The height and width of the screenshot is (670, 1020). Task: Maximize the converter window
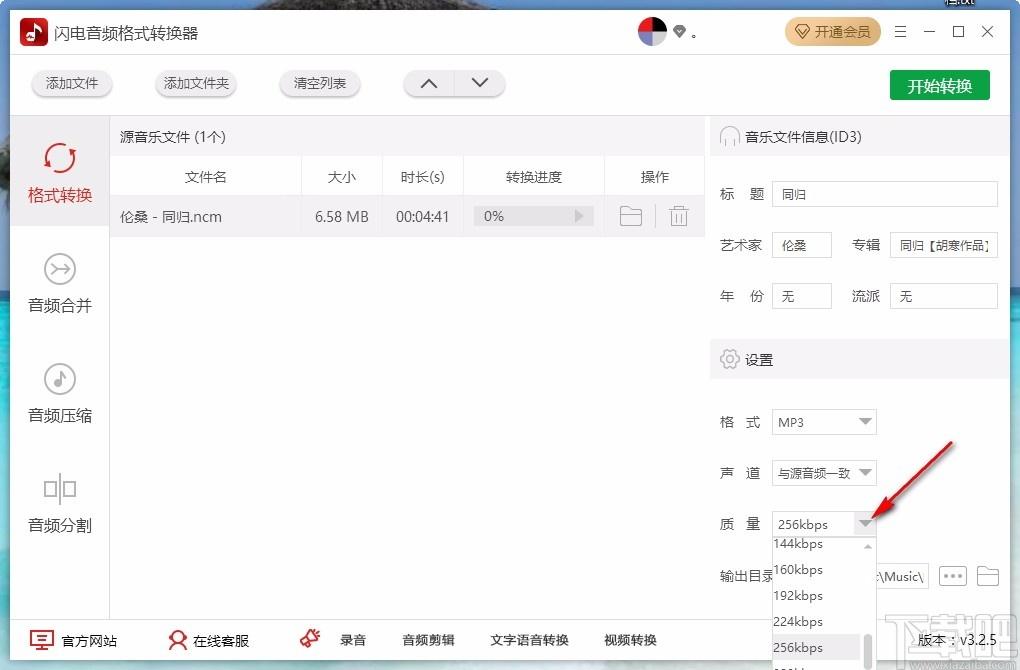[958, 31]
